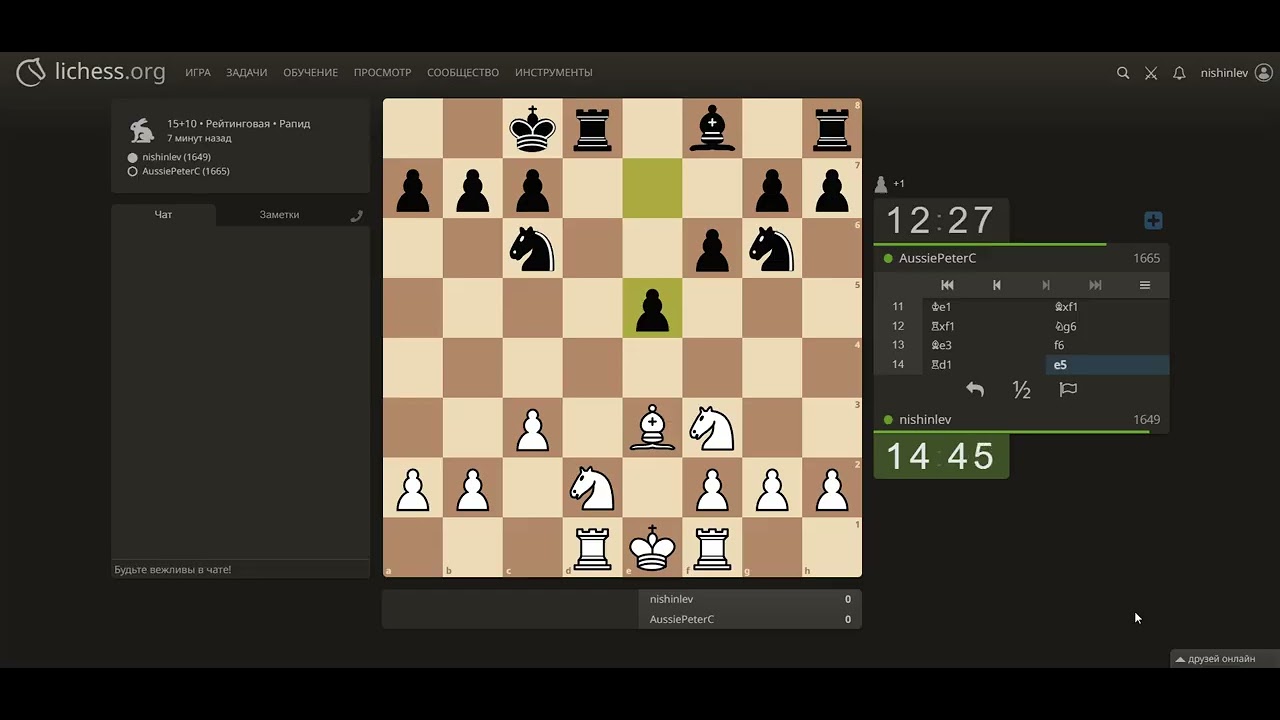Select the white rook on f1
This screenshot has width=1280, height=720.
click(x=712, y=548)
